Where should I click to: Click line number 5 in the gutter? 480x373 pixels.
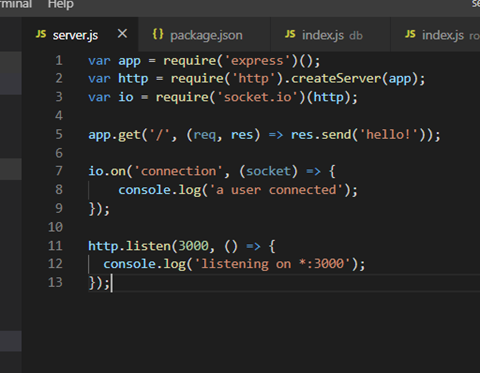(59, 134)
